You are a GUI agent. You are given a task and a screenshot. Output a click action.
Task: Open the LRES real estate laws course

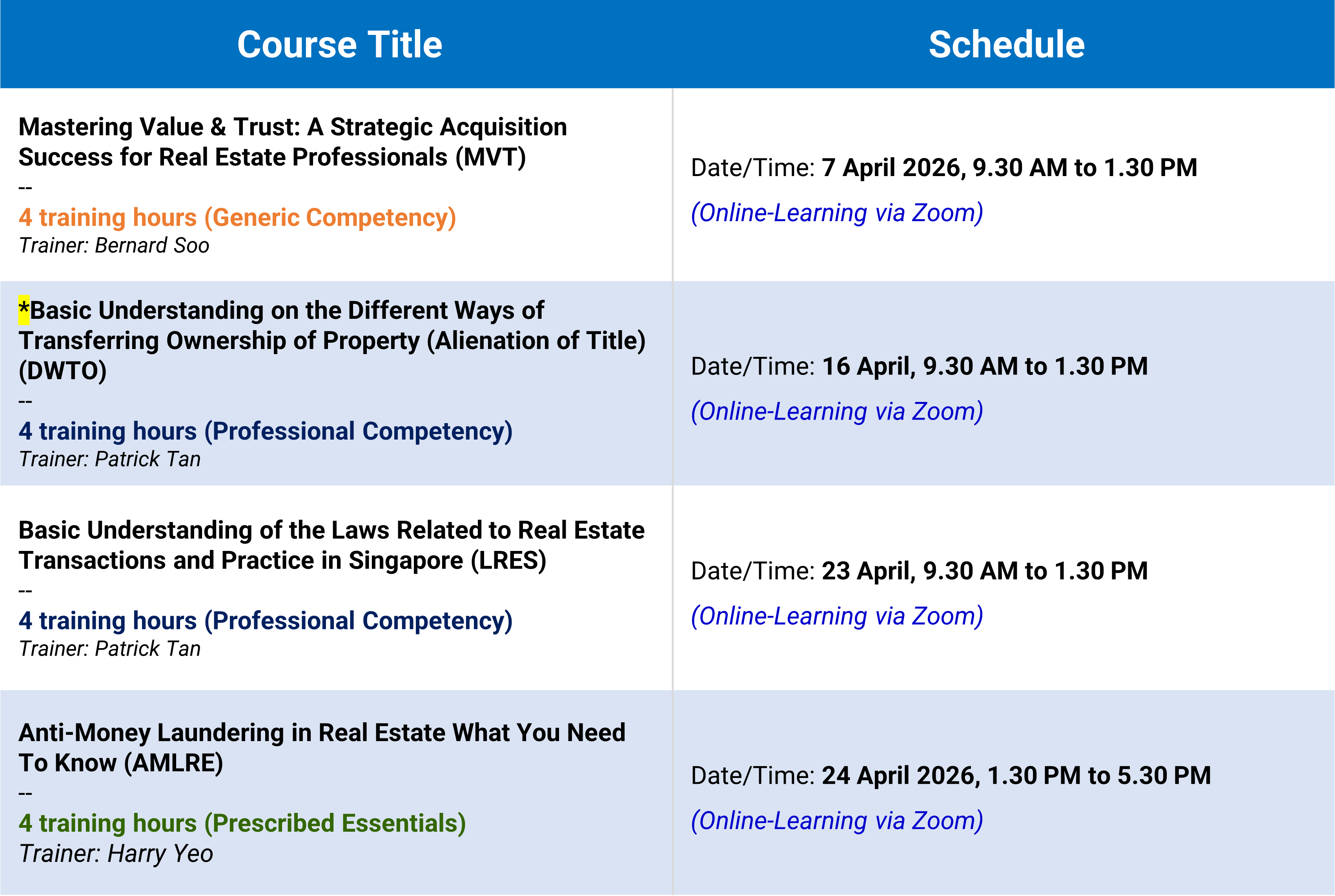point(331,545)
